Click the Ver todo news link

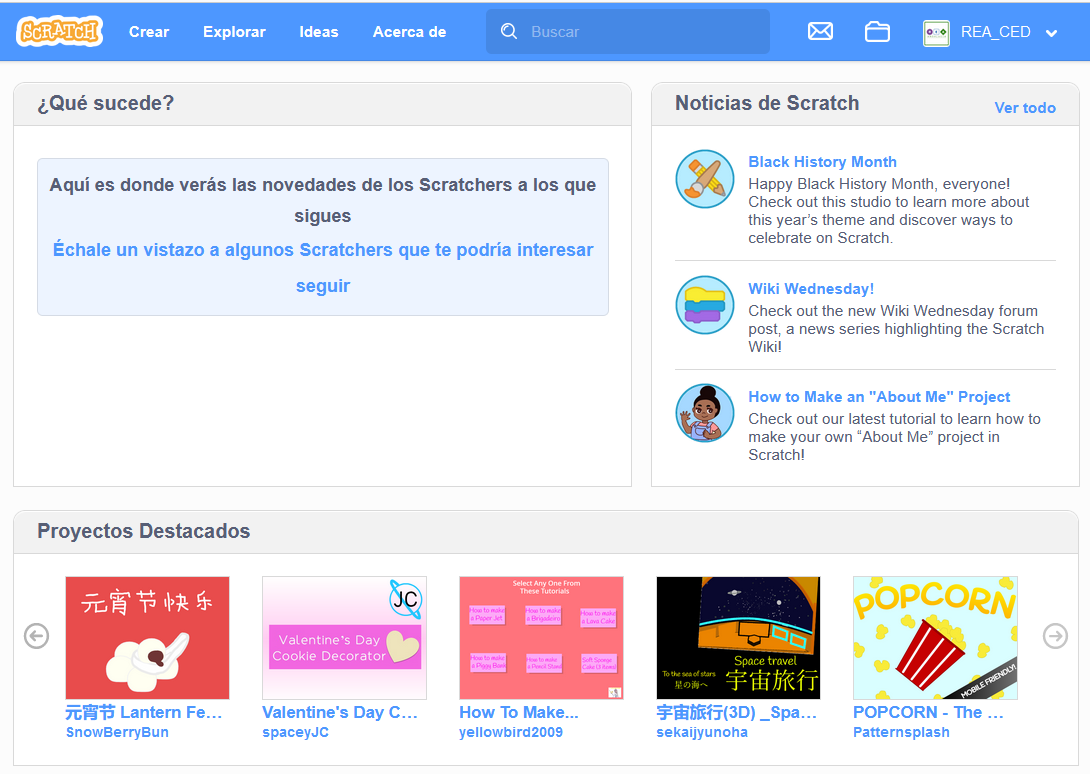pyautogui.click(x=1025, y=108)
